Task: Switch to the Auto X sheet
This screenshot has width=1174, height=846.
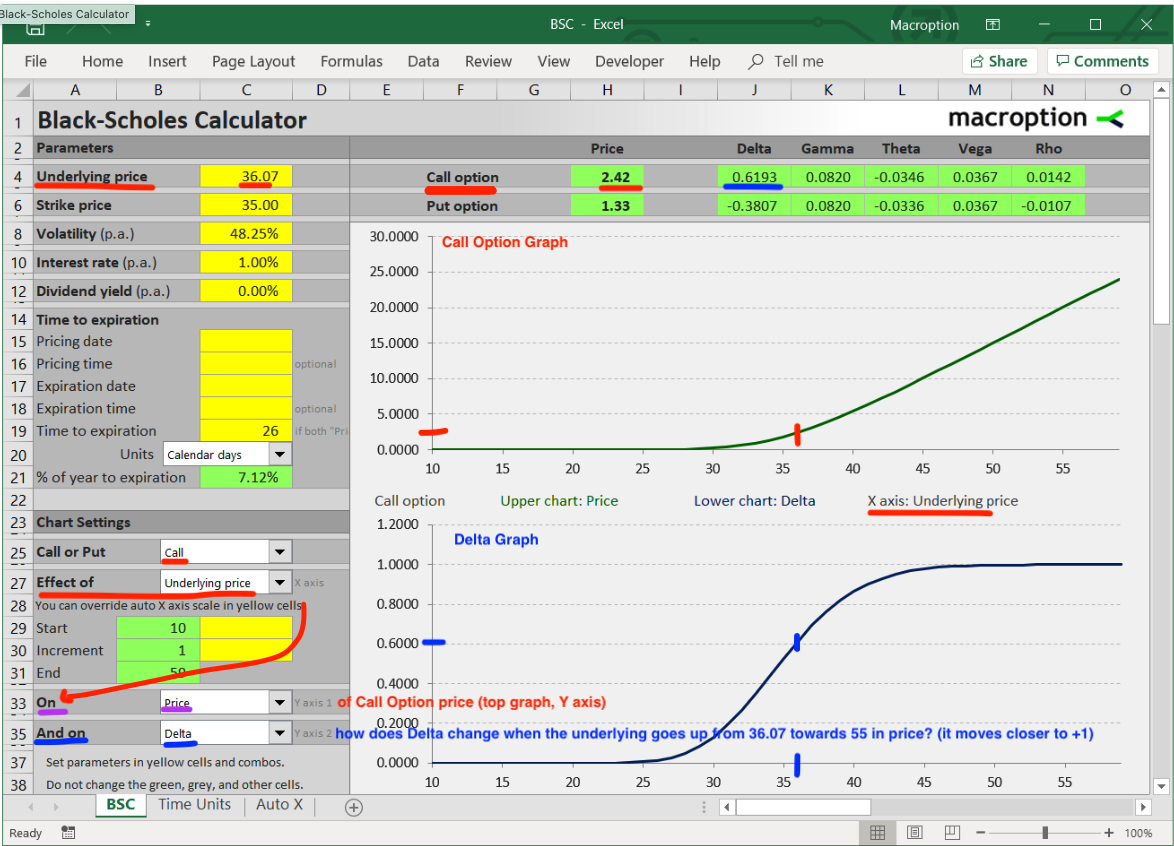Action: [279, 805]
